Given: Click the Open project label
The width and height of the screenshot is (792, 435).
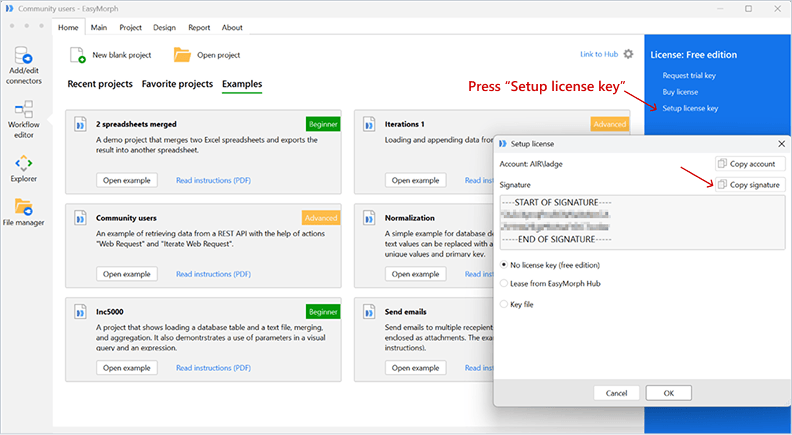Looking at the screenshot, I should [x=219, y=55].
